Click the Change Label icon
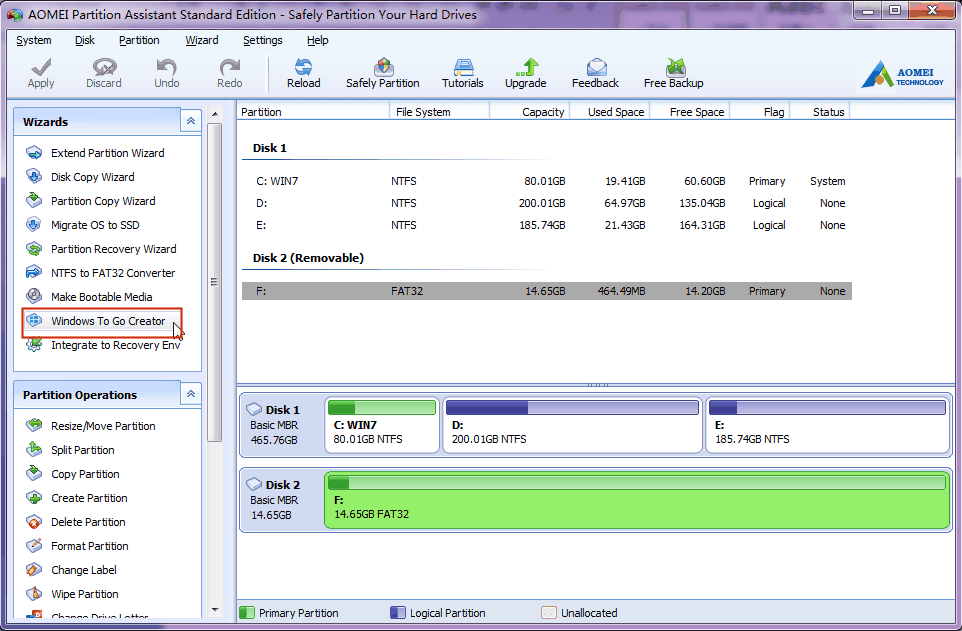 tap(34, 570)
